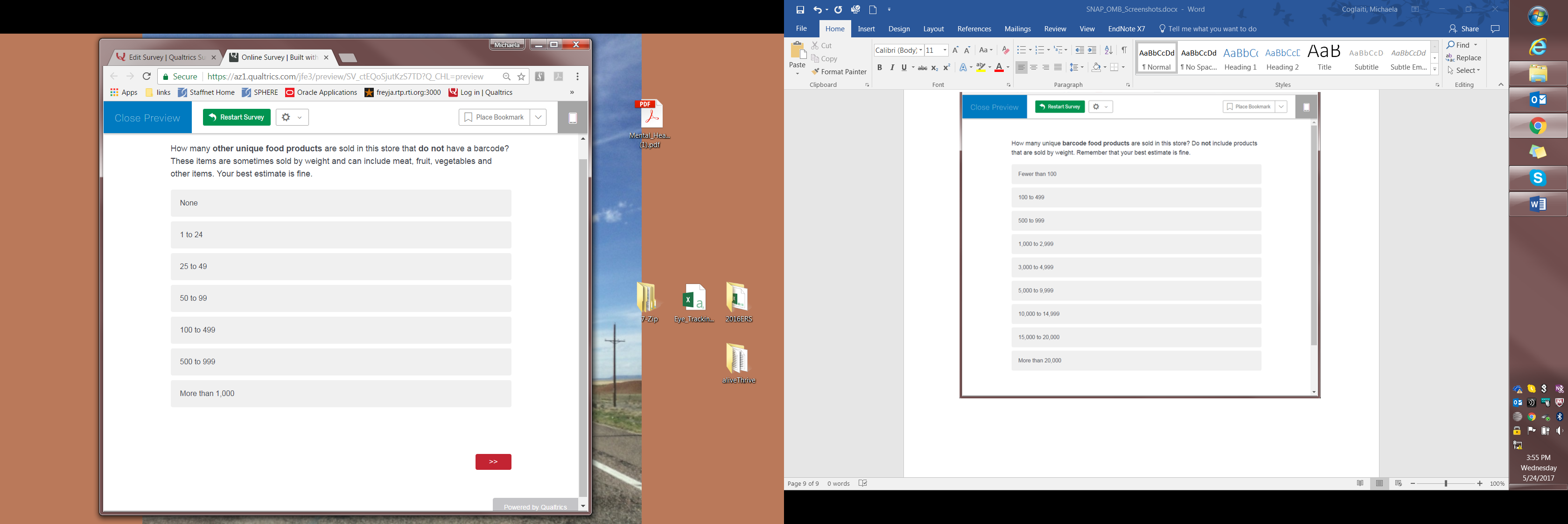Screen dimensions: 1568x524
Task: Open the font name dropdown
Action: pyautogui.click(x=920, y=50)
